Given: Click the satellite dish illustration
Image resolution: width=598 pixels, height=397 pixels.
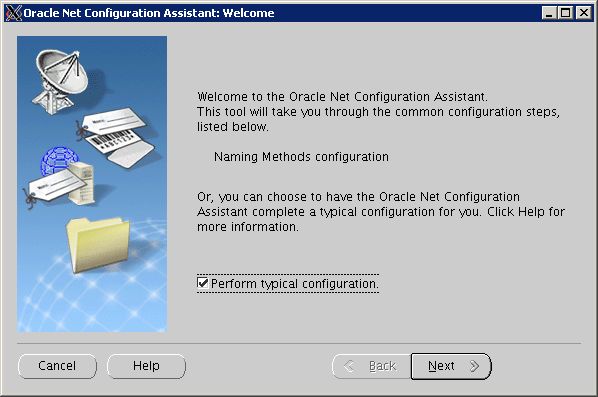Looking at the screenshot, I should [61, 82].
